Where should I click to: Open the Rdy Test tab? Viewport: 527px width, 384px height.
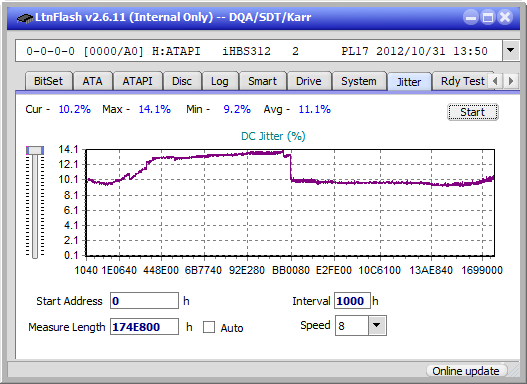[x=462, y=81]
